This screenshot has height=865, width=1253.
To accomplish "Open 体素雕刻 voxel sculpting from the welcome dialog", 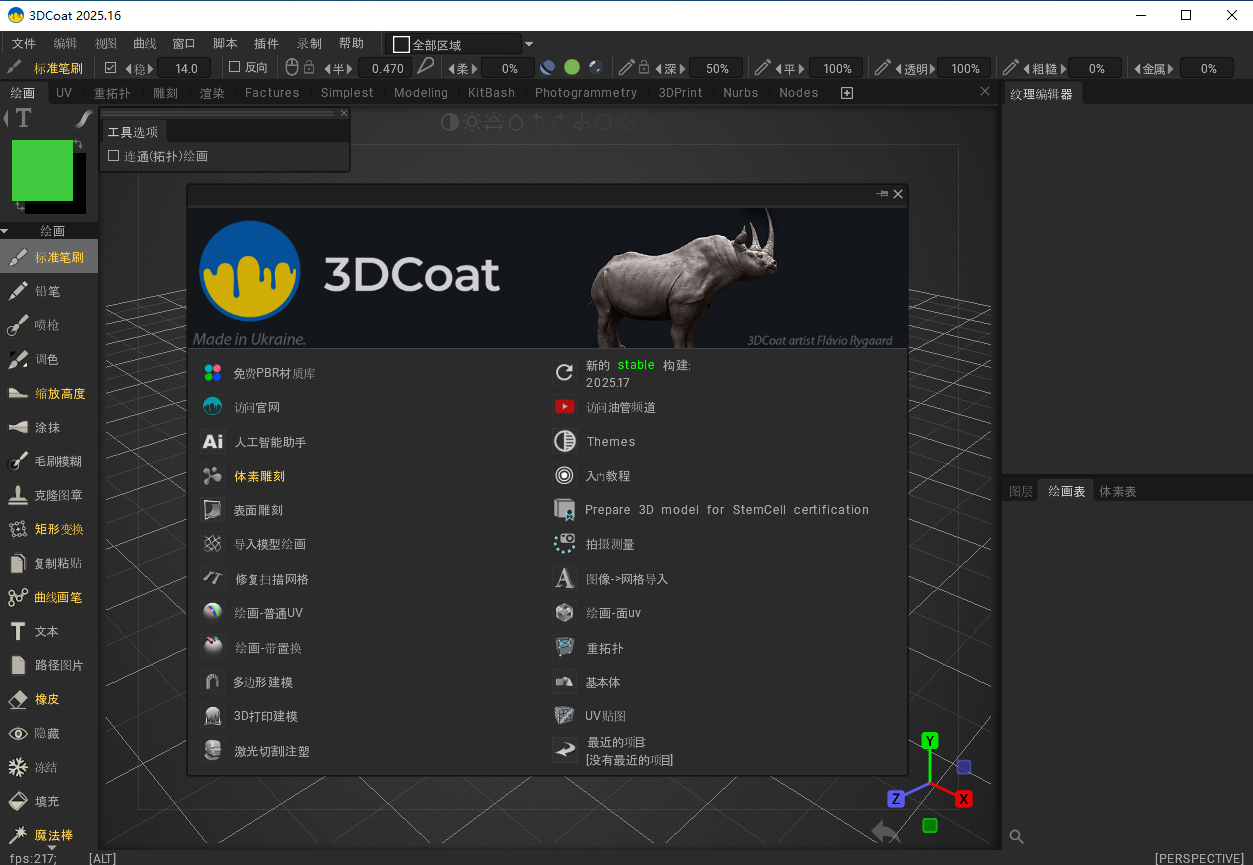I will 259,476.
